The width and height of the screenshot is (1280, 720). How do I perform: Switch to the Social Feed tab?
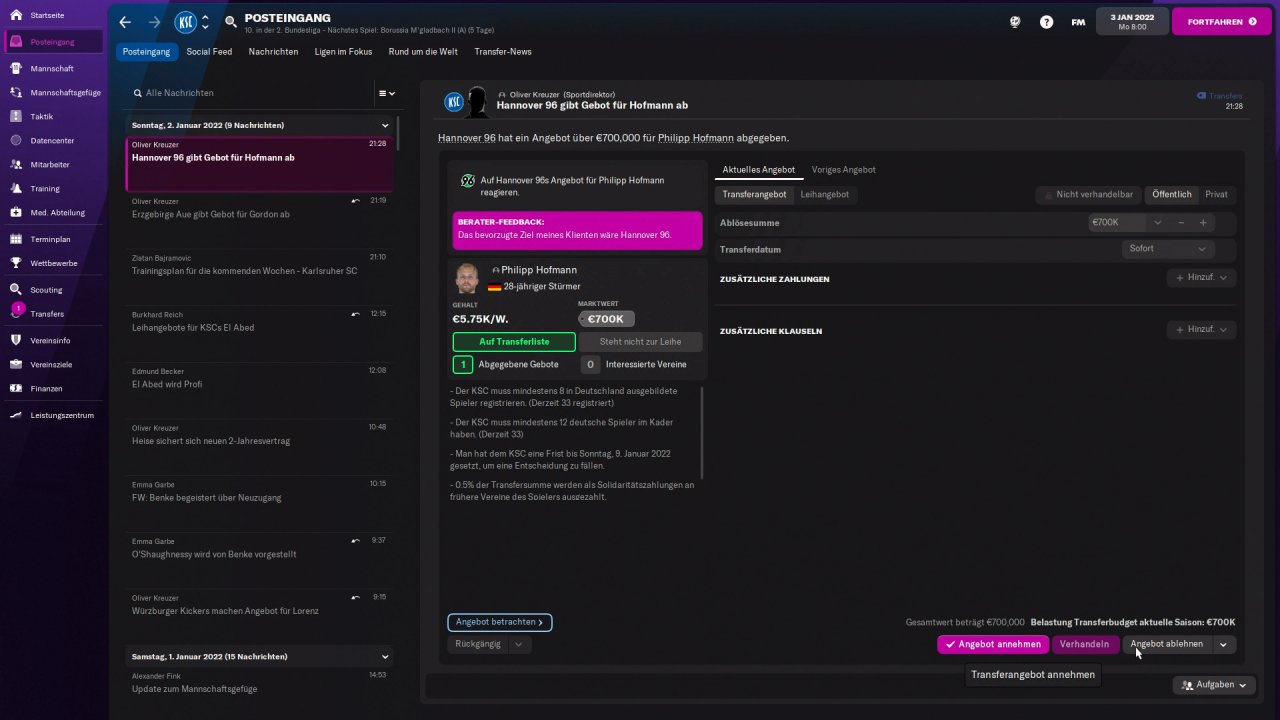(x=209, y=52)
